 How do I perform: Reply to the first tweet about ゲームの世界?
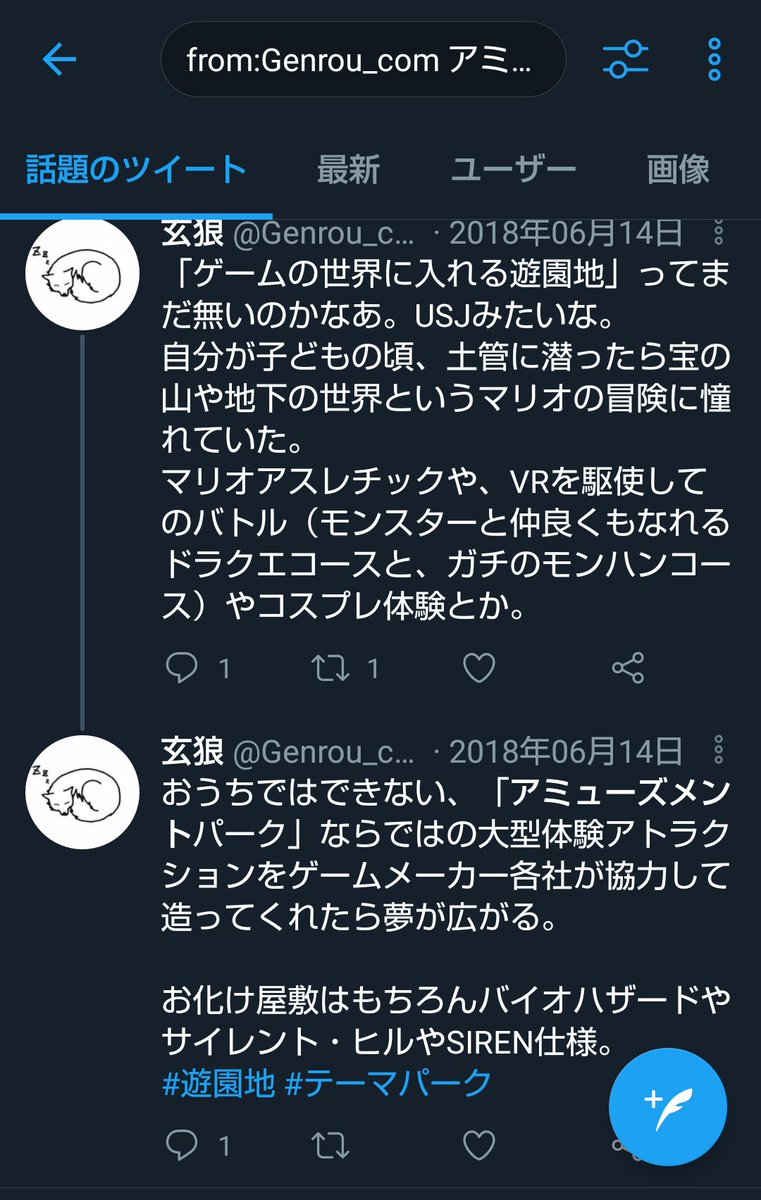[183, 668]
